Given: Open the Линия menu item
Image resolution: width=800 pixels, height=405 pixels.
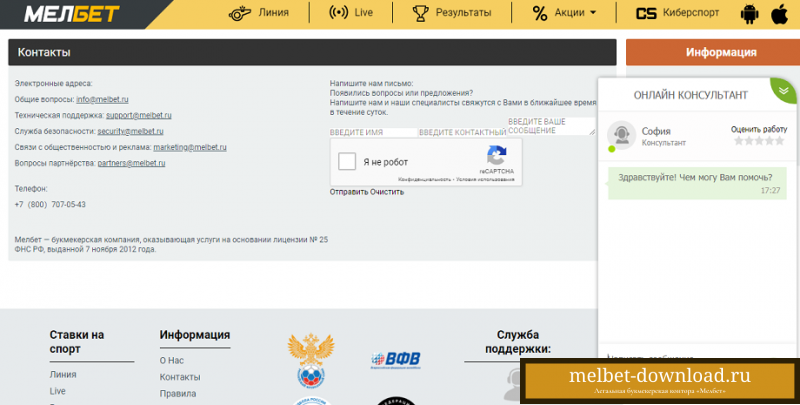Looking at the screenshot, I should 273,12.
